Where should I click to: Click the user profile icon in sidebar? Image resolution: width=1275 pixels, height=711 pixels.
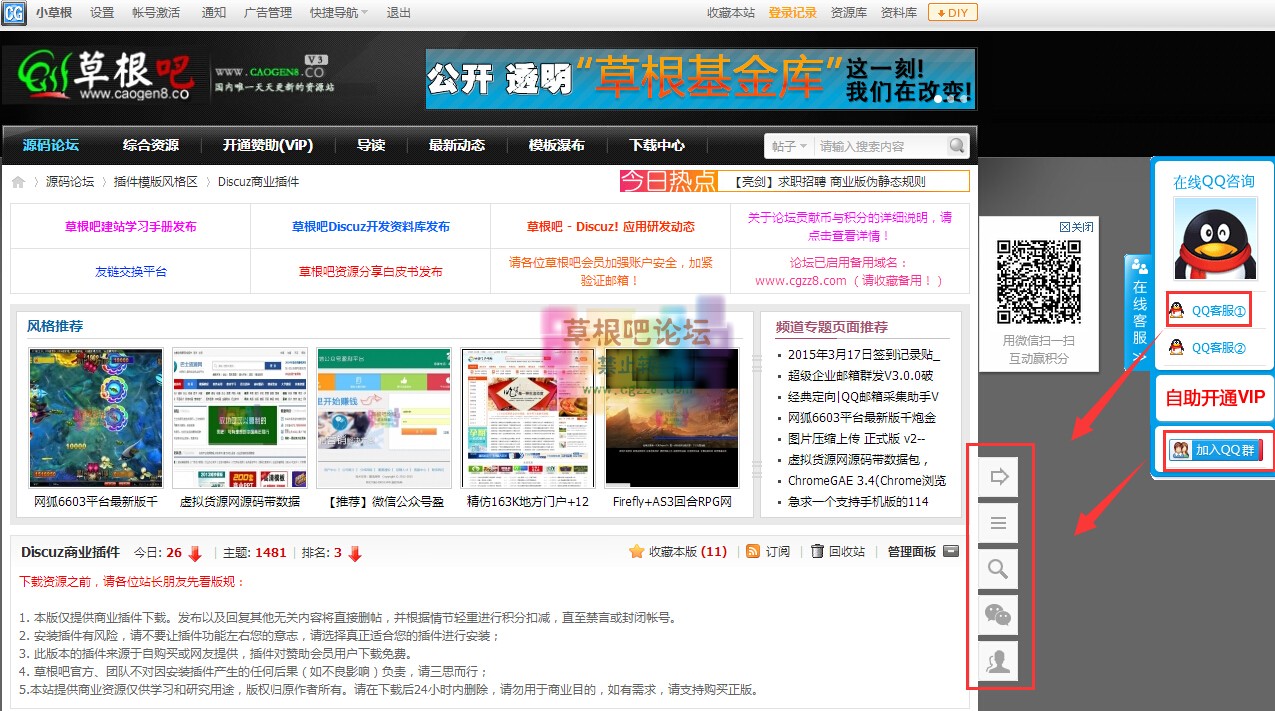click(998, 661)
